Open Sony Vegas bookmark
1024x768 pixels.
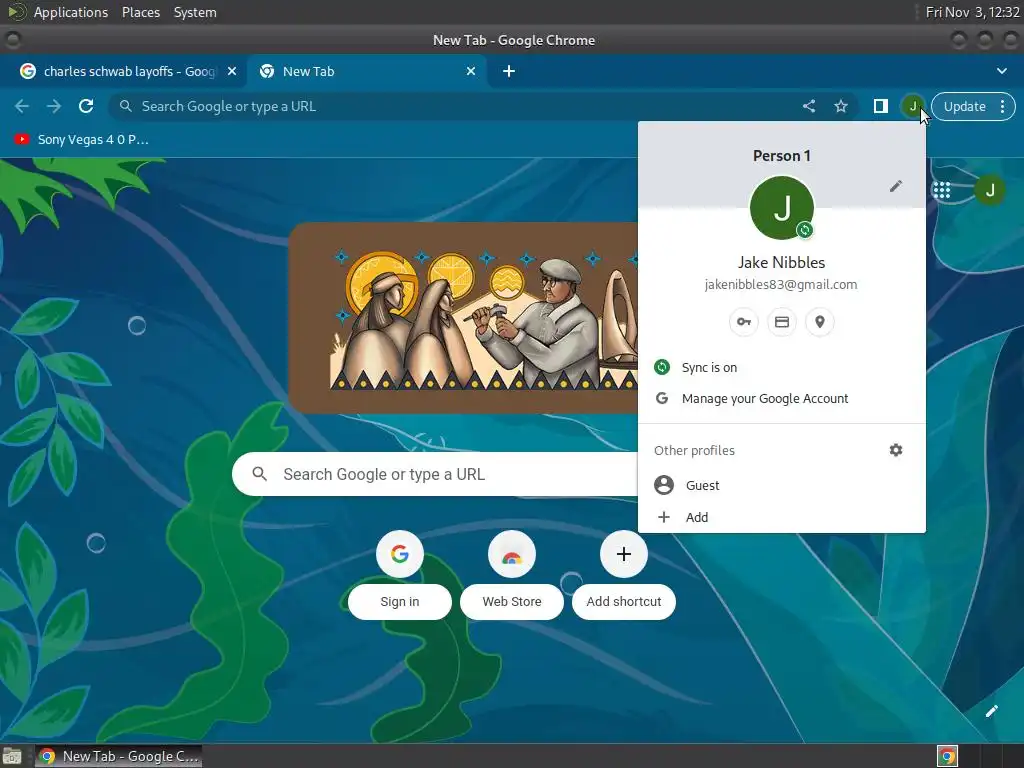pos(82,139)
